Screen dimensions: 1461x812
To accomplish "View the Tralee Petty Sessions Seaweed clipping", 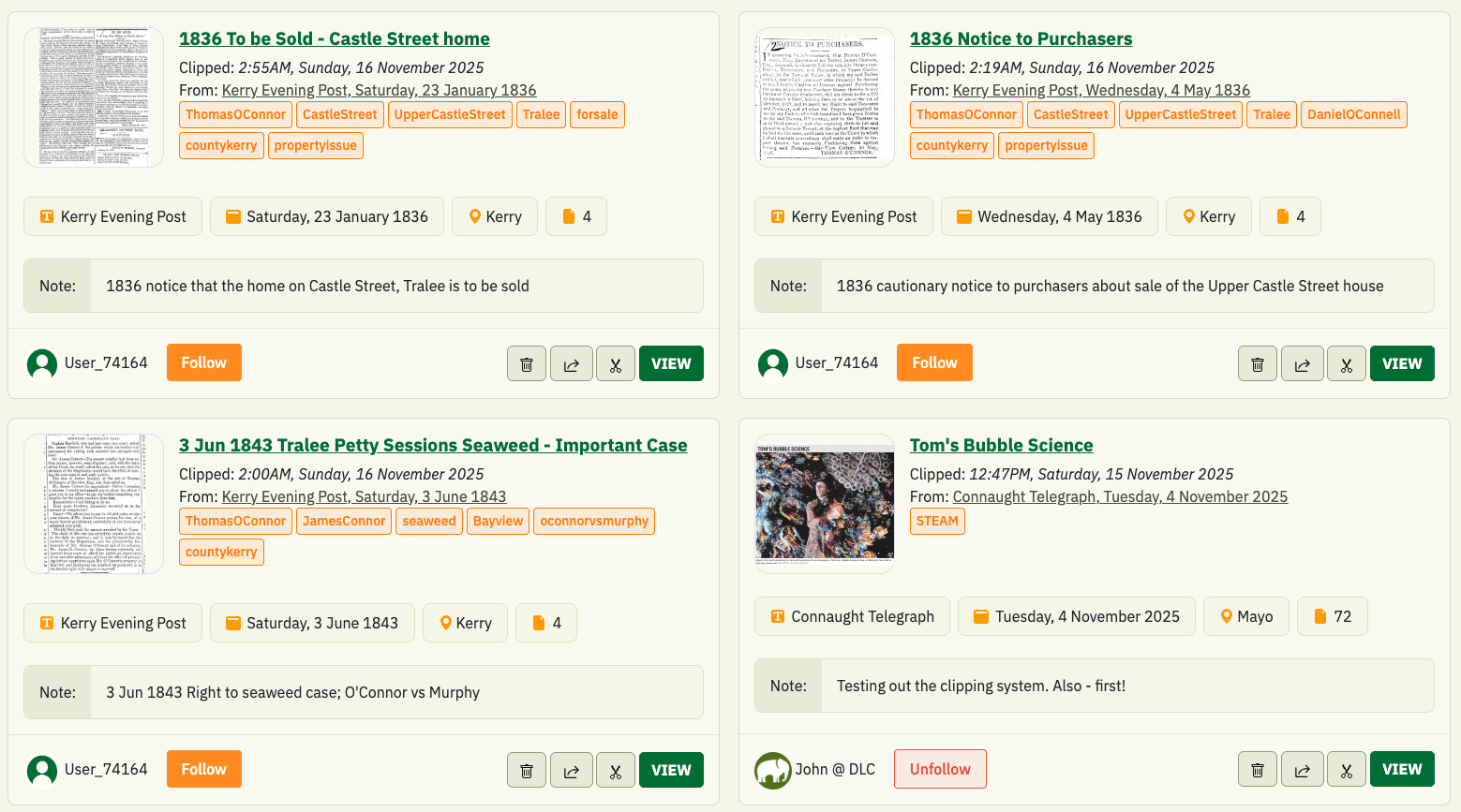I will click(x=671, y=770).
